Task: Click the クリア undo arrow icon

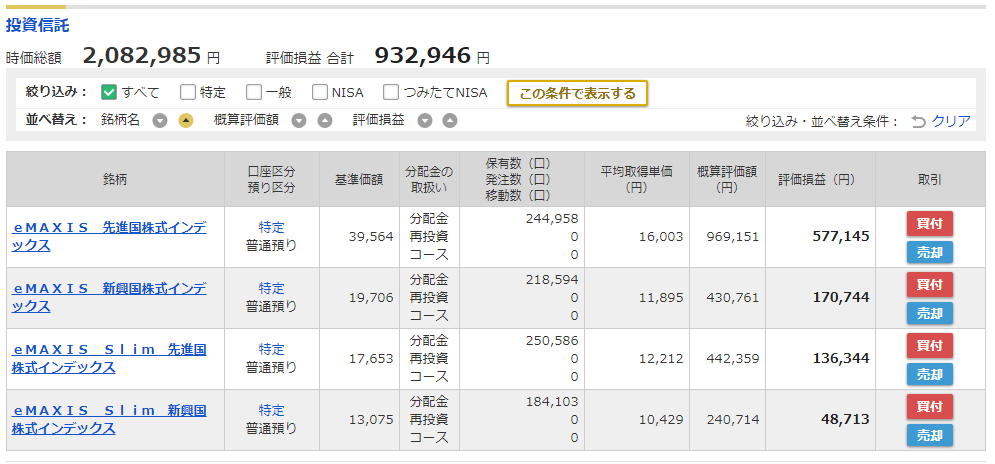Action: [918, 121]
